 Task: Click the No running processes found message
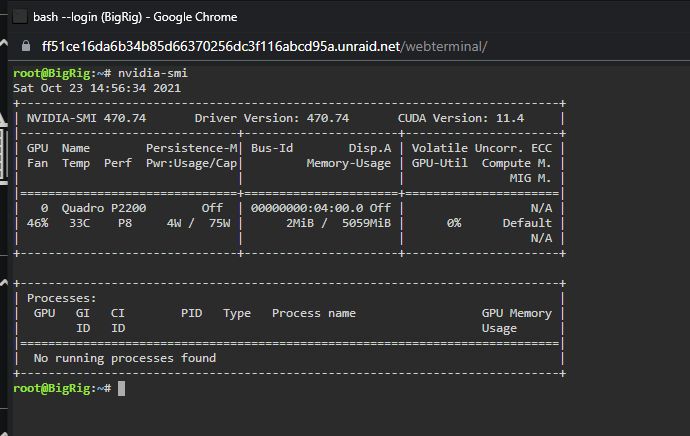(x=125, y=358)
